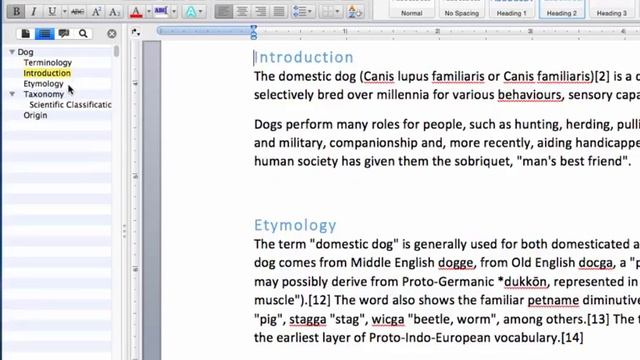Show the Document Map pane
640x360 pixels.
[44, 33]
